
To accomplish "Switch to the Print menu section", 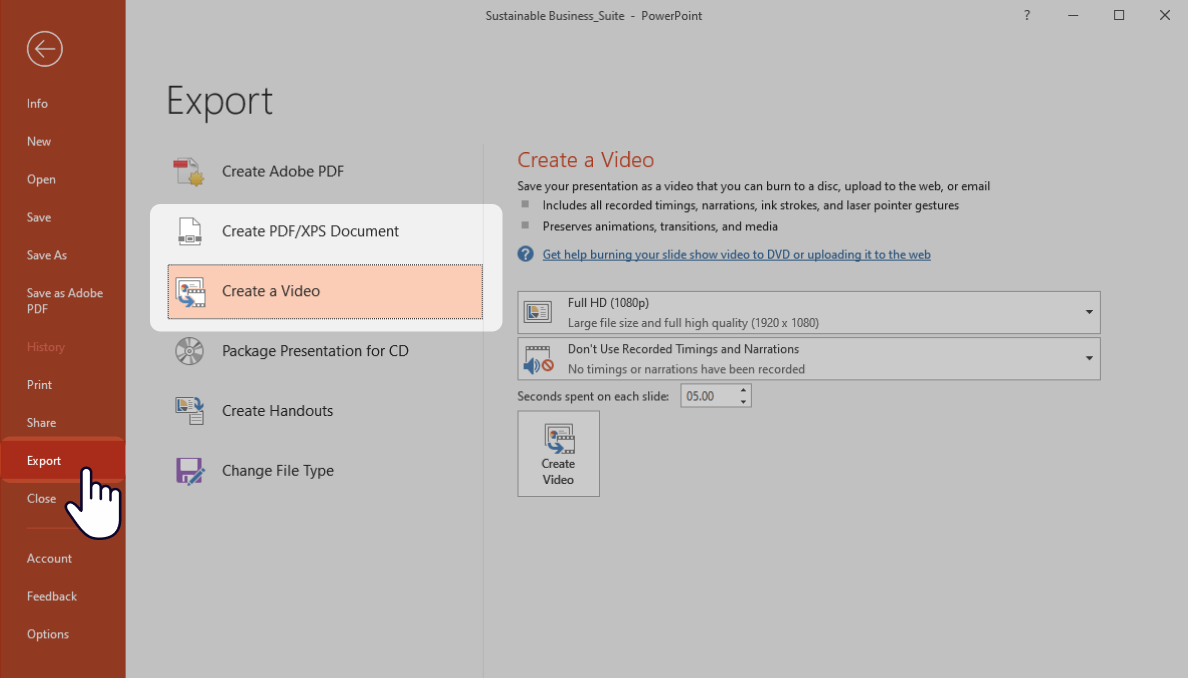I will [x=39, y=384].
